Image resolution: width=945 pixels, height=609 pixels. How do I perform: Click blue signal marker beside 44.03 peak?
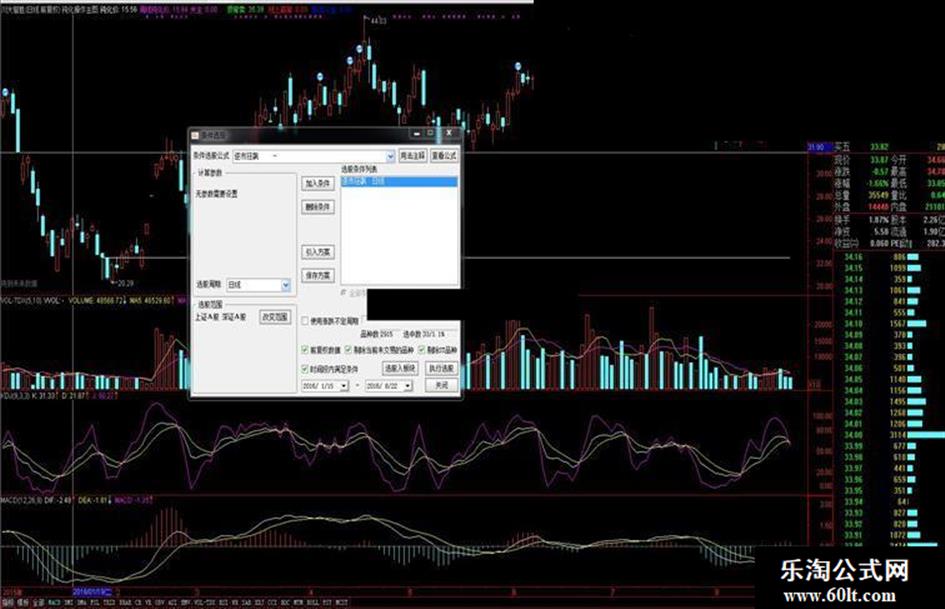point(360,48)
